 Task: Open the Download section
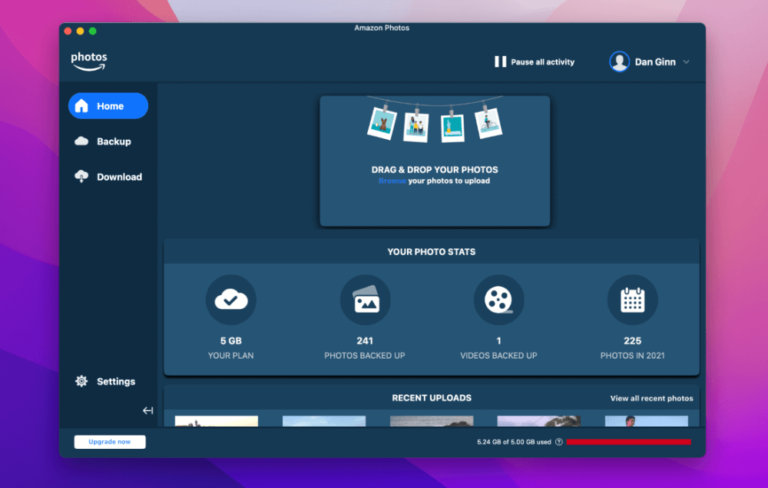click(108, 177)
